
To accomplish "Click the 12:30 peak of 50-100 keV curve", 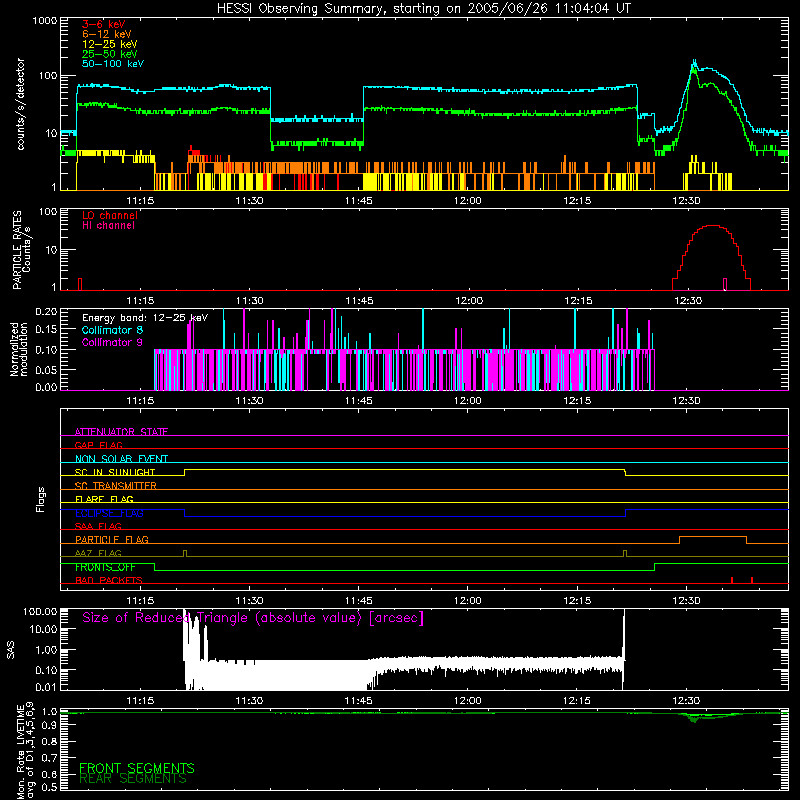I will point(694,61).
